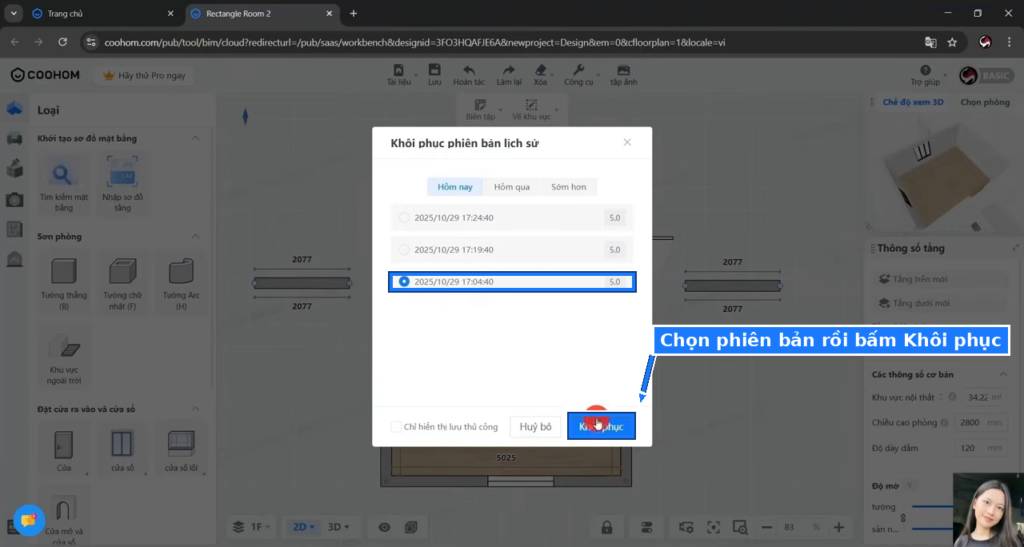
Task: Switch to the Hôm nay tab
Action: 455,187
